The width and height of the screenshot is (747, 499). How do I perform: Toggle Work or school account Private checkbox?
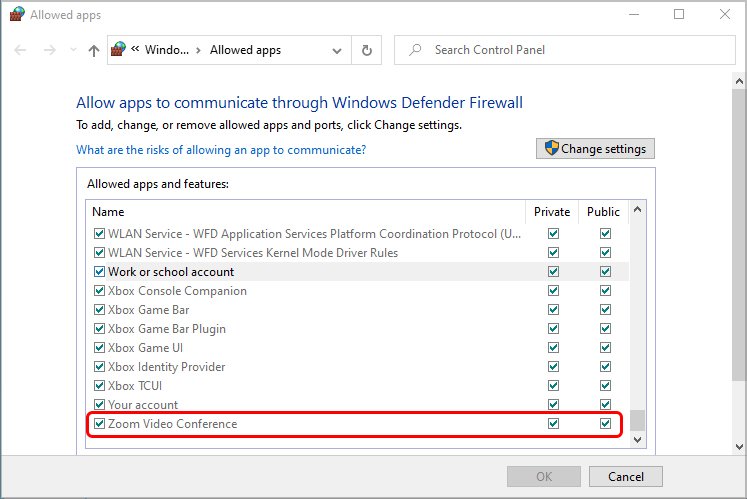tap(553, 272)
